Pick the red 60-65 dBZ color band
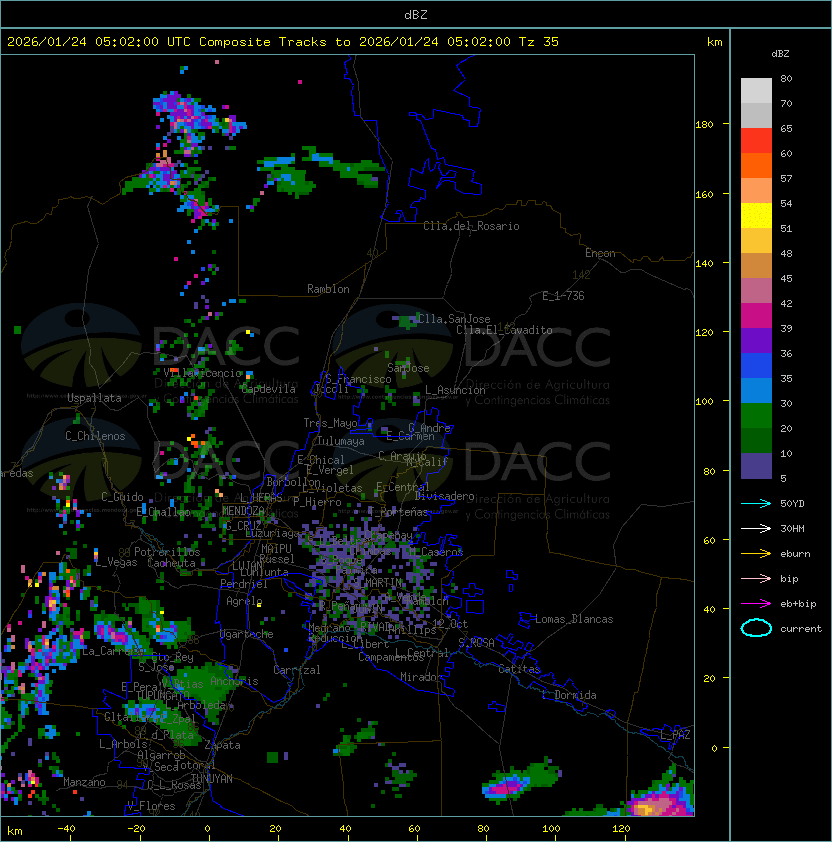The width and height of the screenshot is (832, 842). 756,141
